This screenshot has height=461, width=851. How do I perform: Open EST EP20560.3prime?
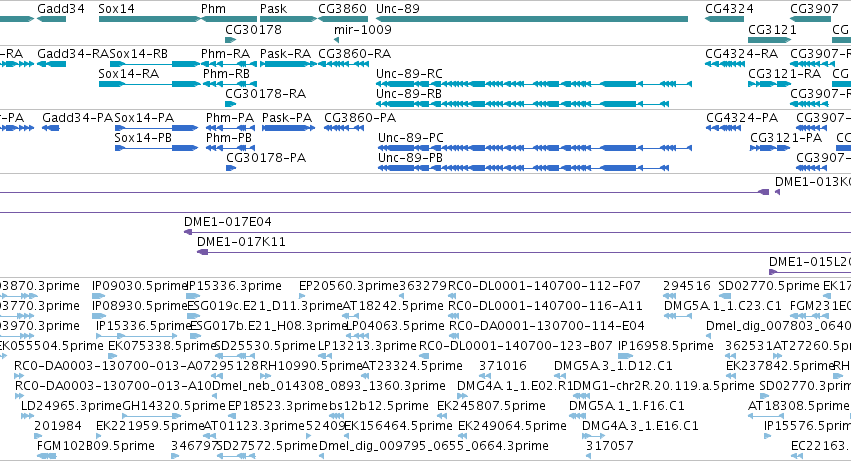(349, 286)
